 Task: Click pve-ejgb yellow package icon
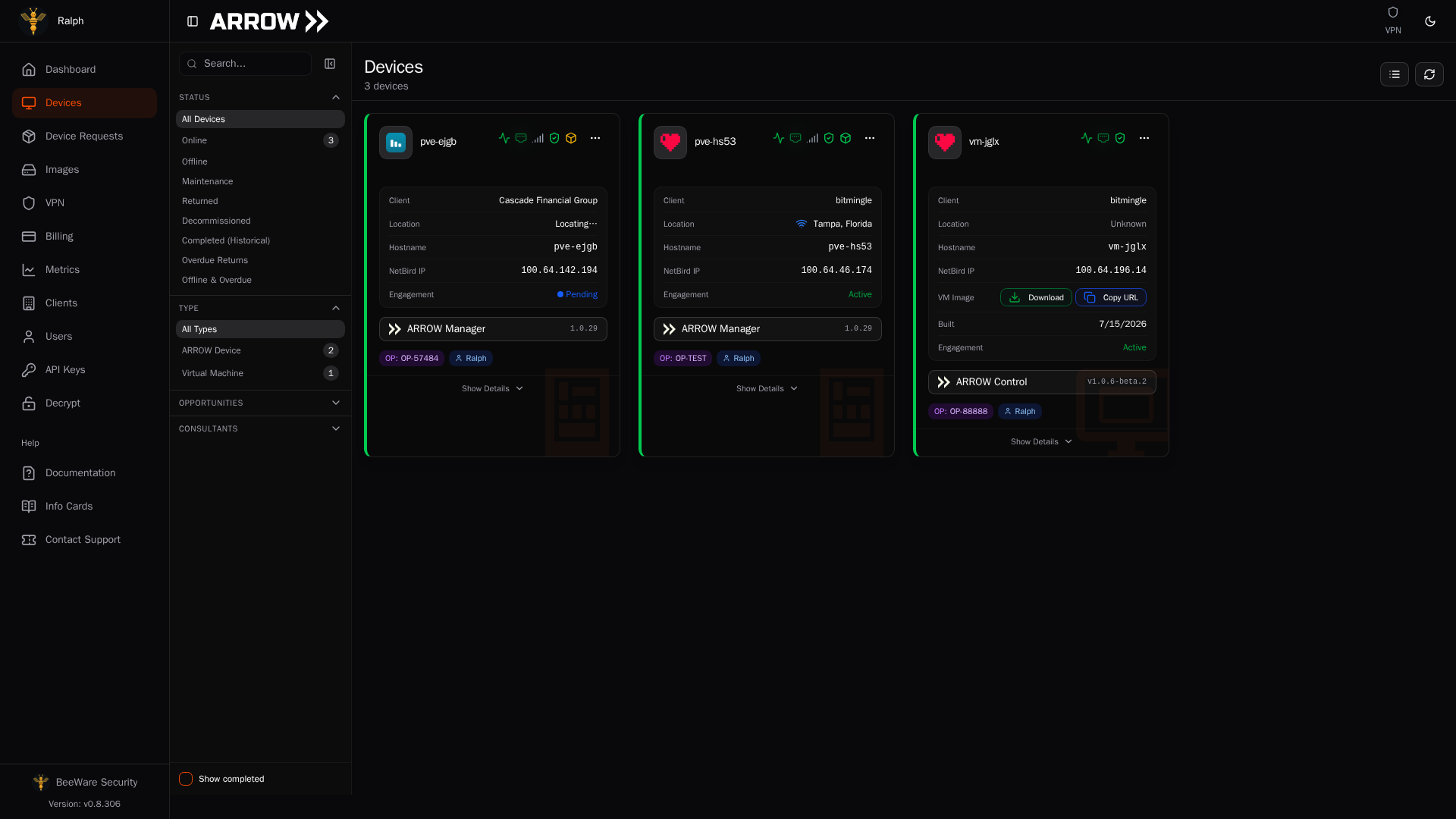[x=571, y=138]
